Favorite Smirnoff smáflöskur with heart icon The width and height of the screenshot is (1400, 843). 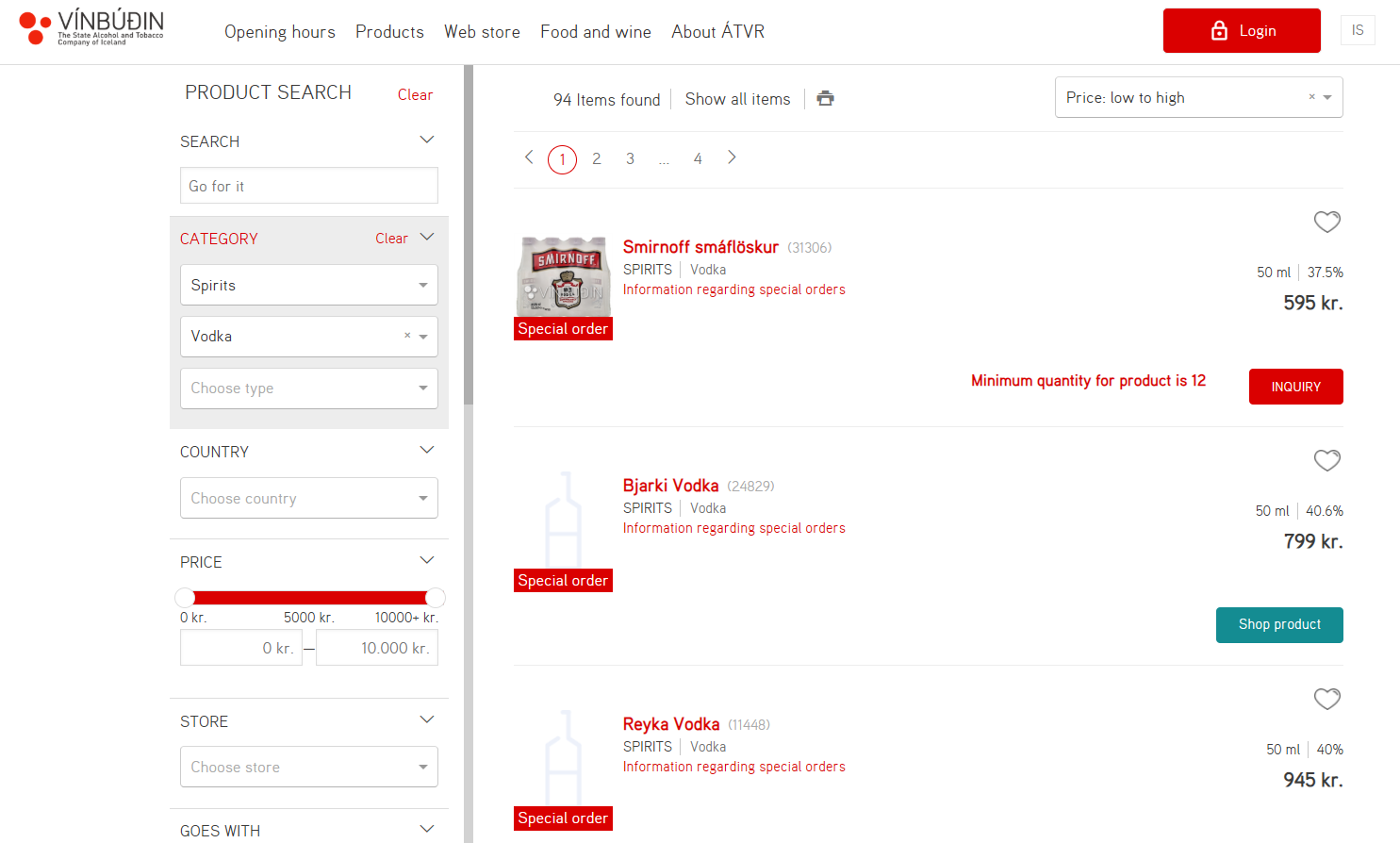point(1326,222)
